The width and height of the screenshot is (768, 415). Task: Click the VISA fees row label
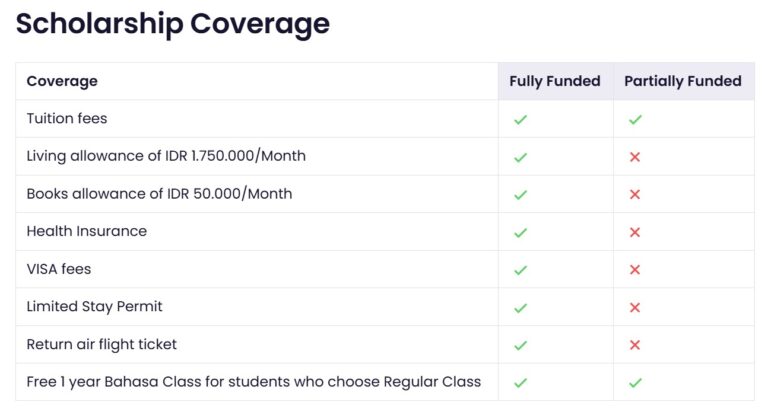point(59,269)
